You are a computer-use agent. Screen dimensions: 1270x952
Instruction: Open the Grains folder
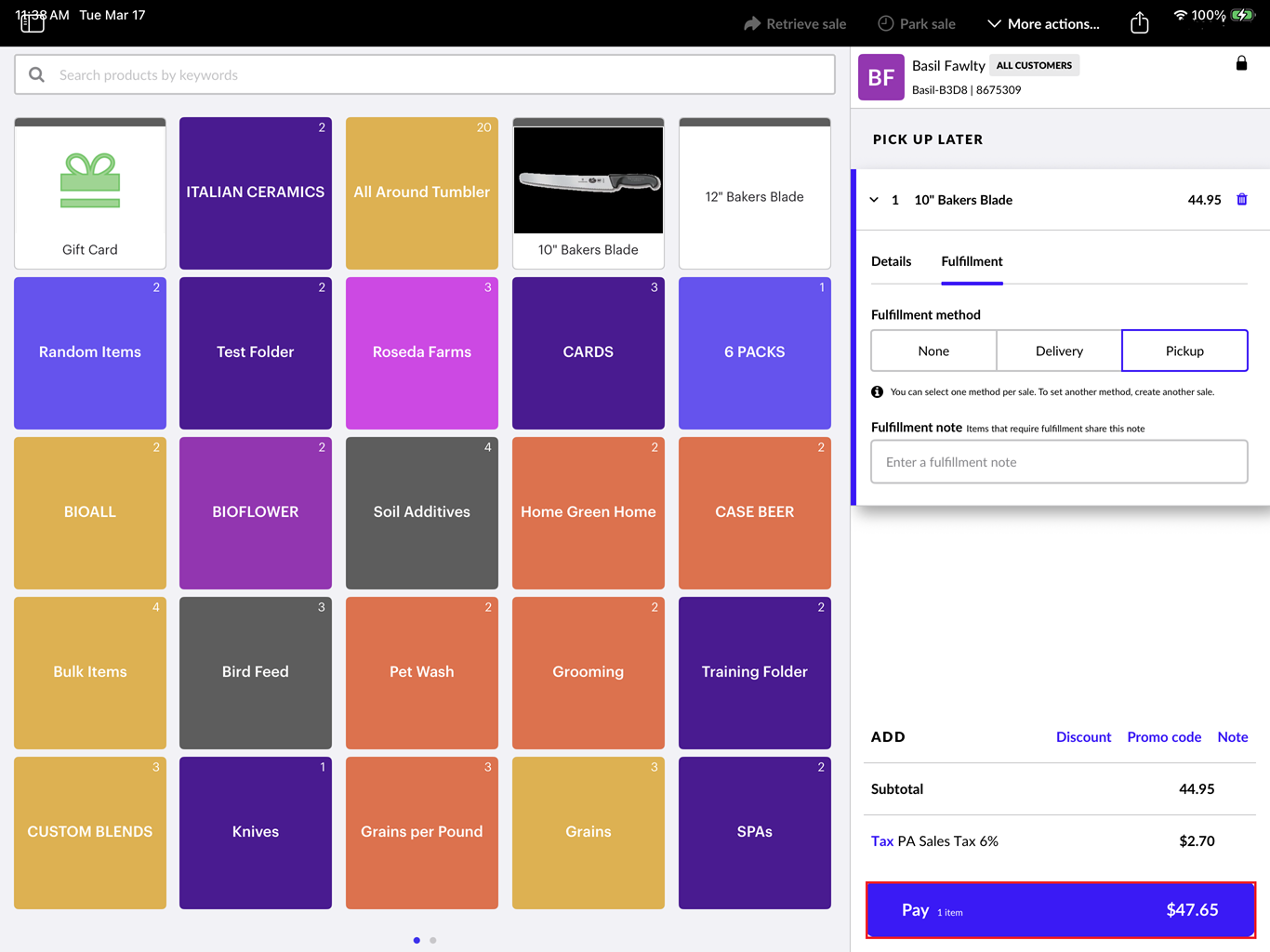589,833
